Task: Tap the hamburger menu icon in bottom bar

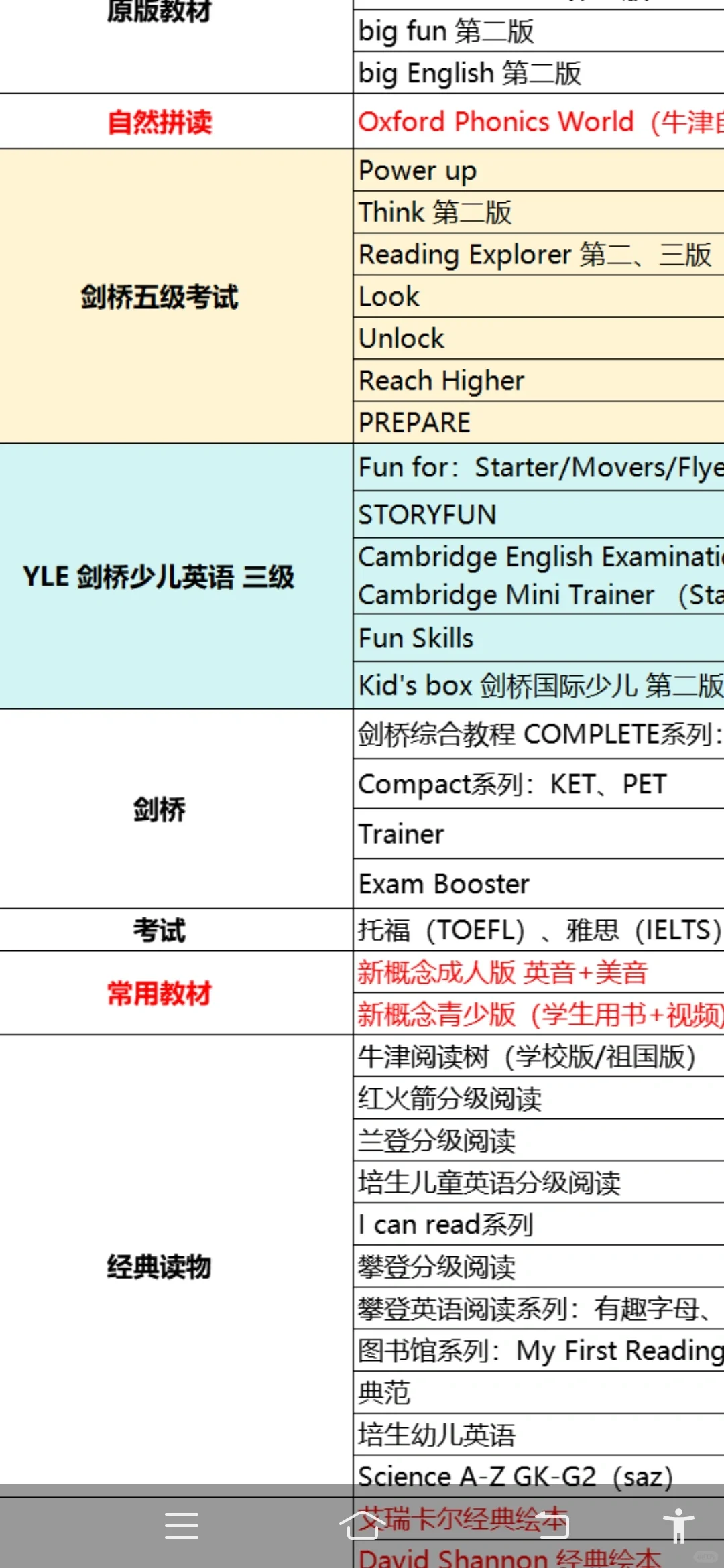Action: point(182,1526)
